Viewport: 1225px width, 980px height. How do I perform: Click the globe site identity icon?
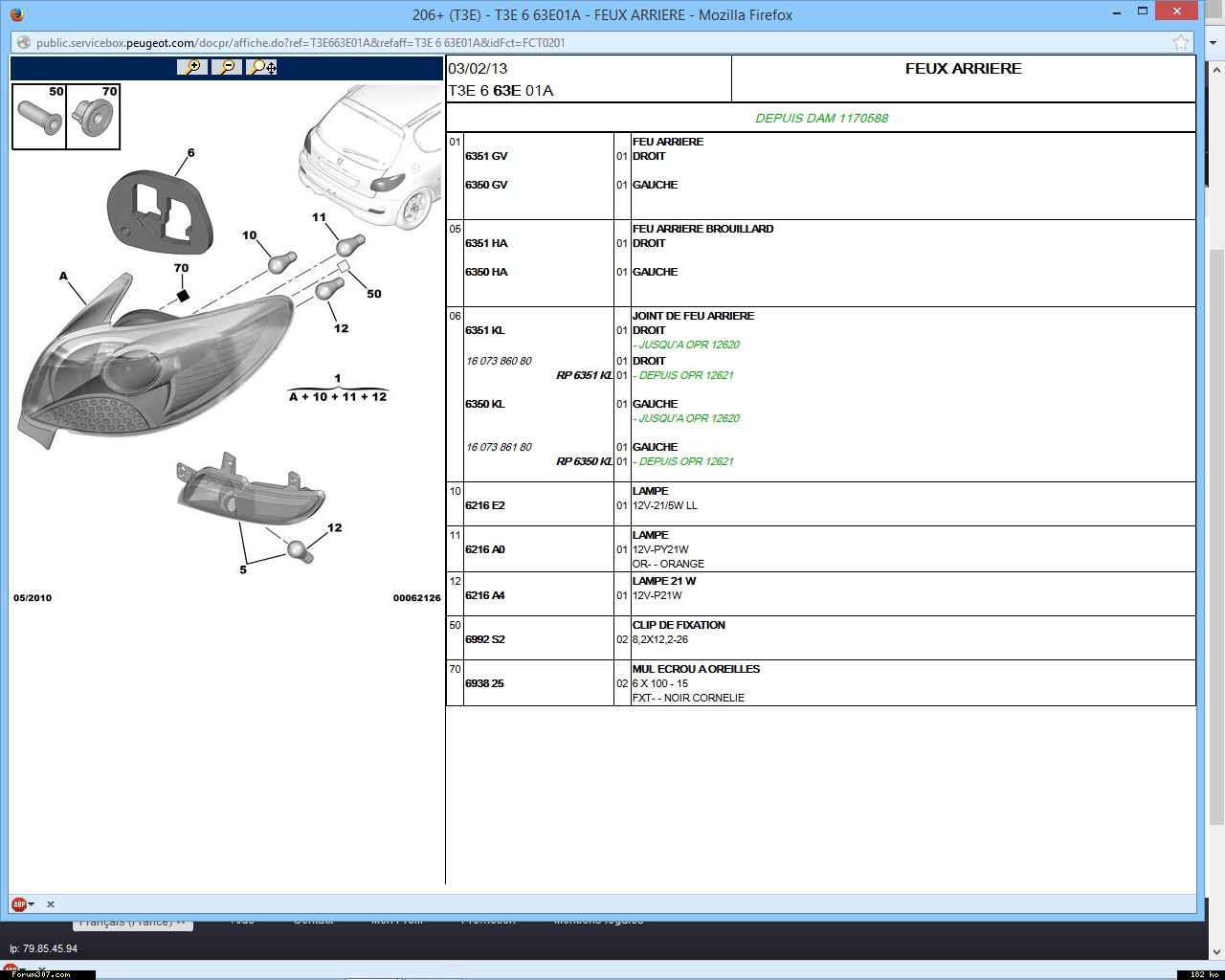pyautogui.click(x=24, y=42)
